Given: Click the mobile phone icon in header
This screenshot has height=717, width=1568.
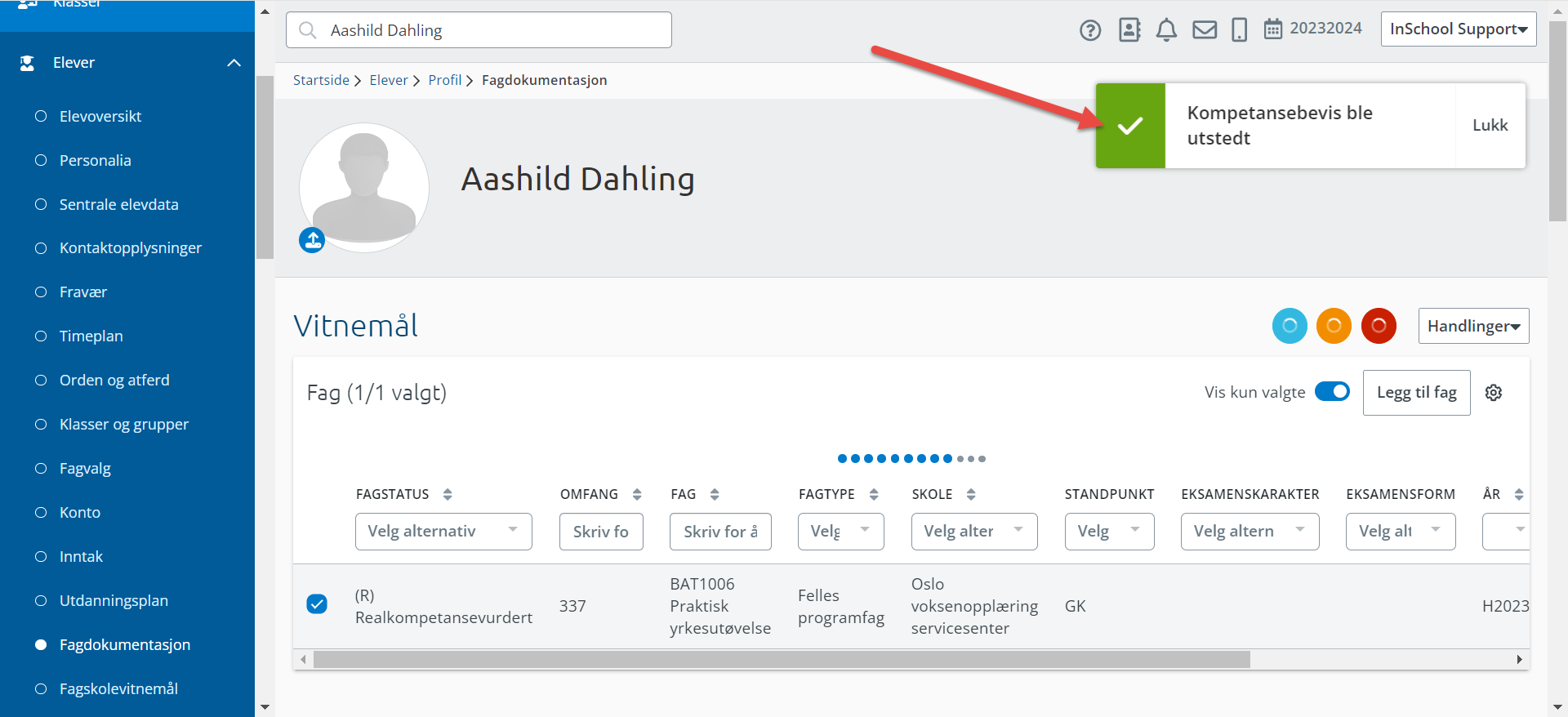Looking at the screenshot, I should 1239,30.
